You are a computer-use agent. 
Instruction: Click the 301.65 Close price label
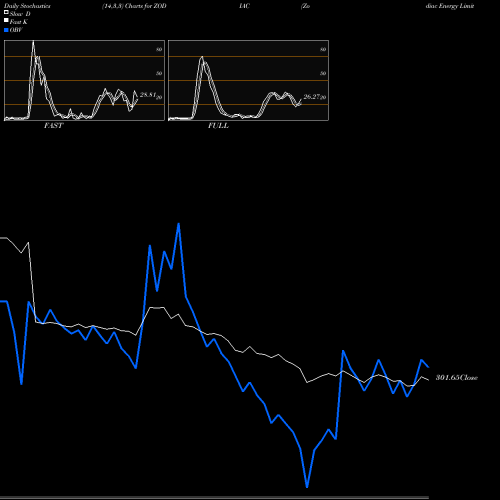pyautogui.click(x=457, y=378)
